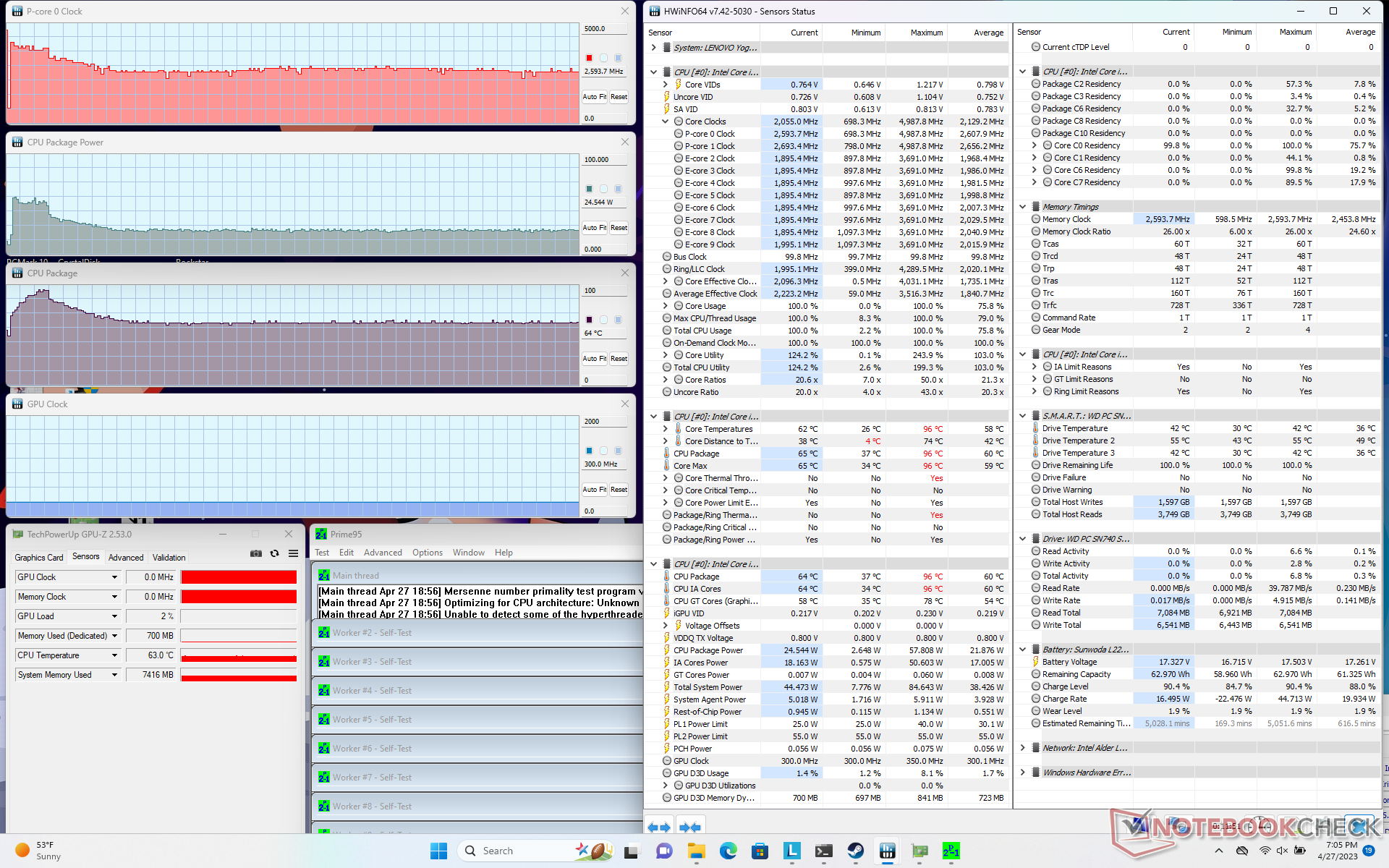Click the red color swatch on the P-core 0 Clock graph
1389x868 pixels.
(589, 58)
